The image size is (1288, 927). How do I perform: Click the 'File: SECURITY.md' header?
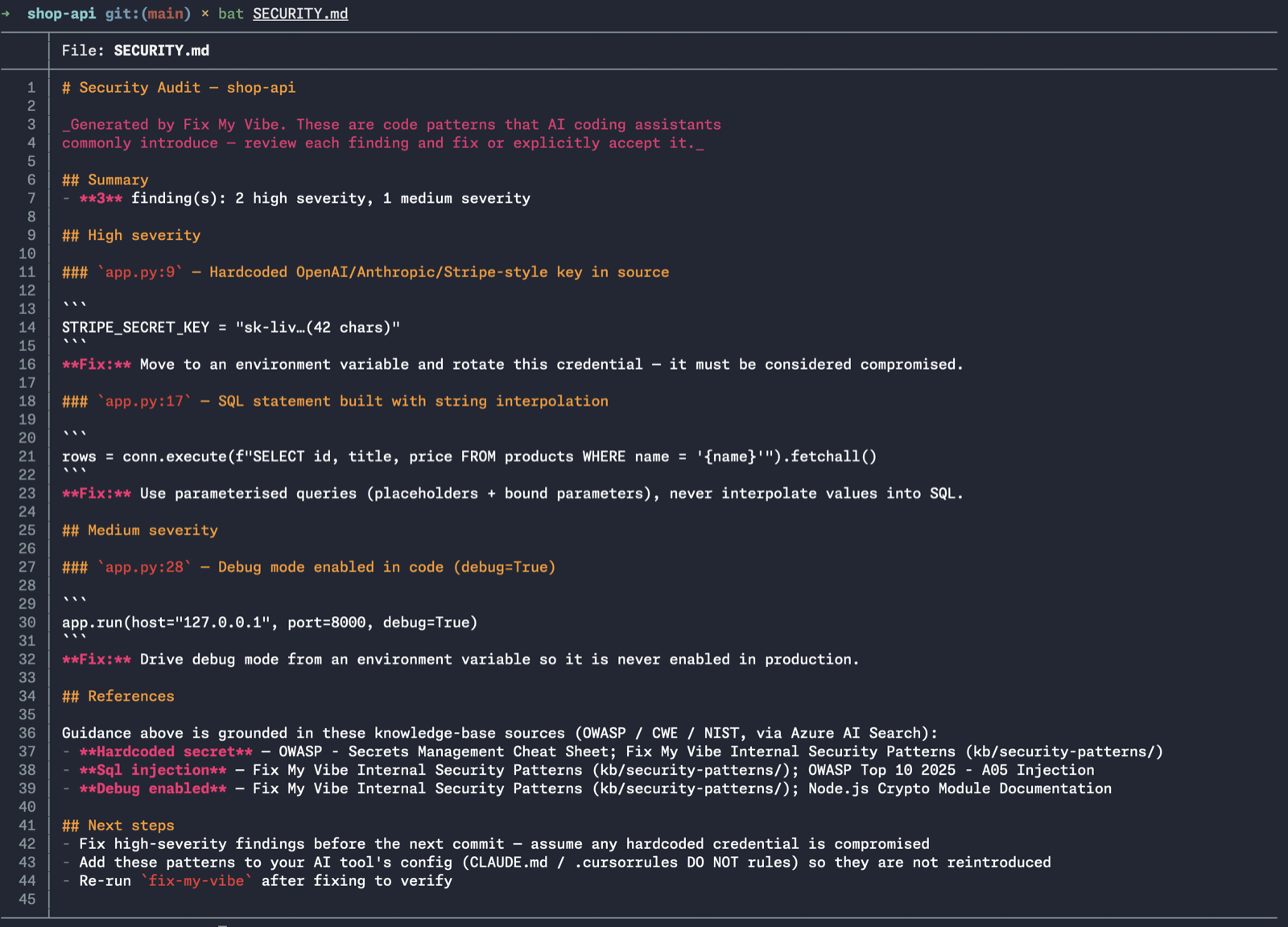135,51
